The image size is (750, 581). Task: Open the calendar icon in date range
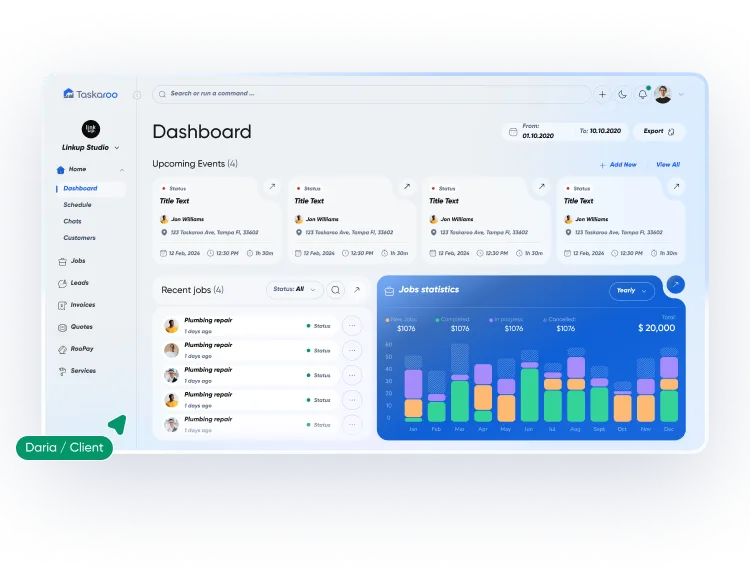[513, 132]
